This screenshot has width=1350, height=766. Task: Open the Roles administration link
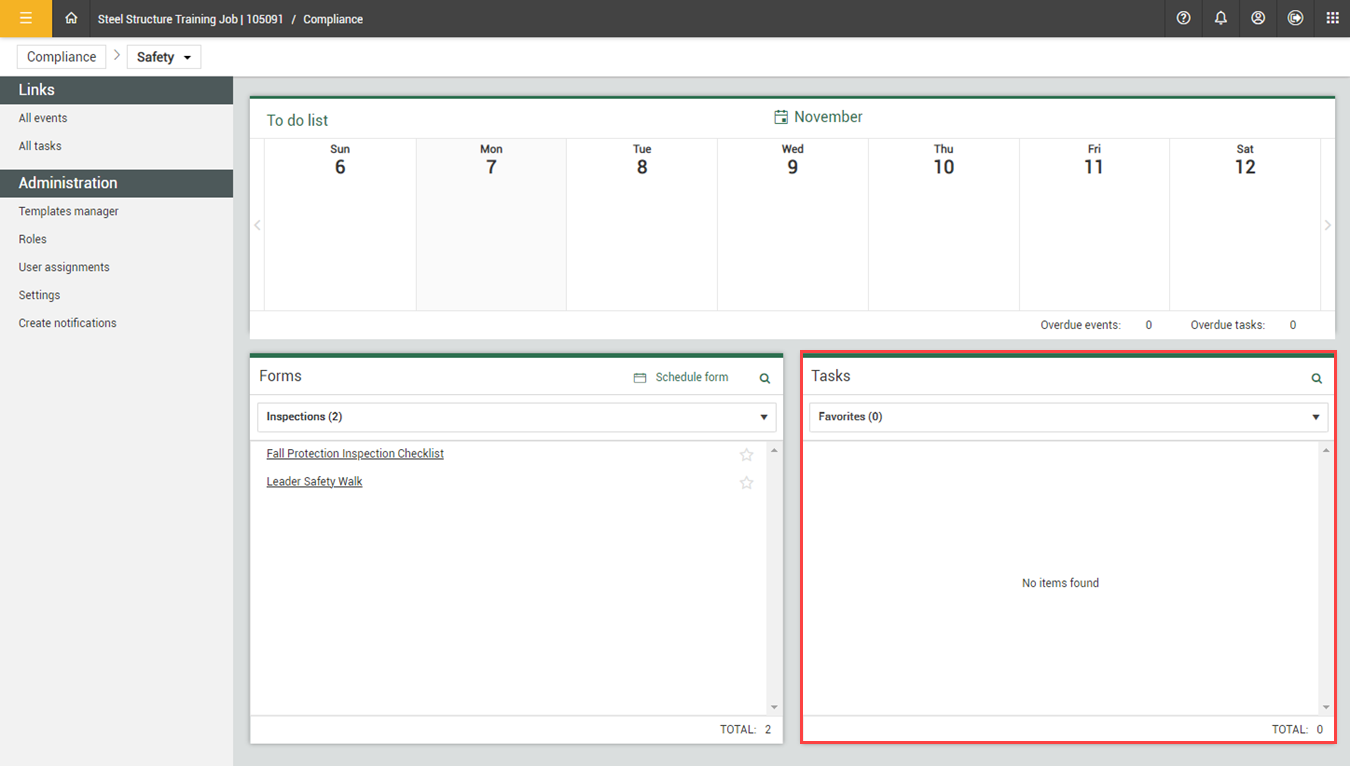point(33,239)
